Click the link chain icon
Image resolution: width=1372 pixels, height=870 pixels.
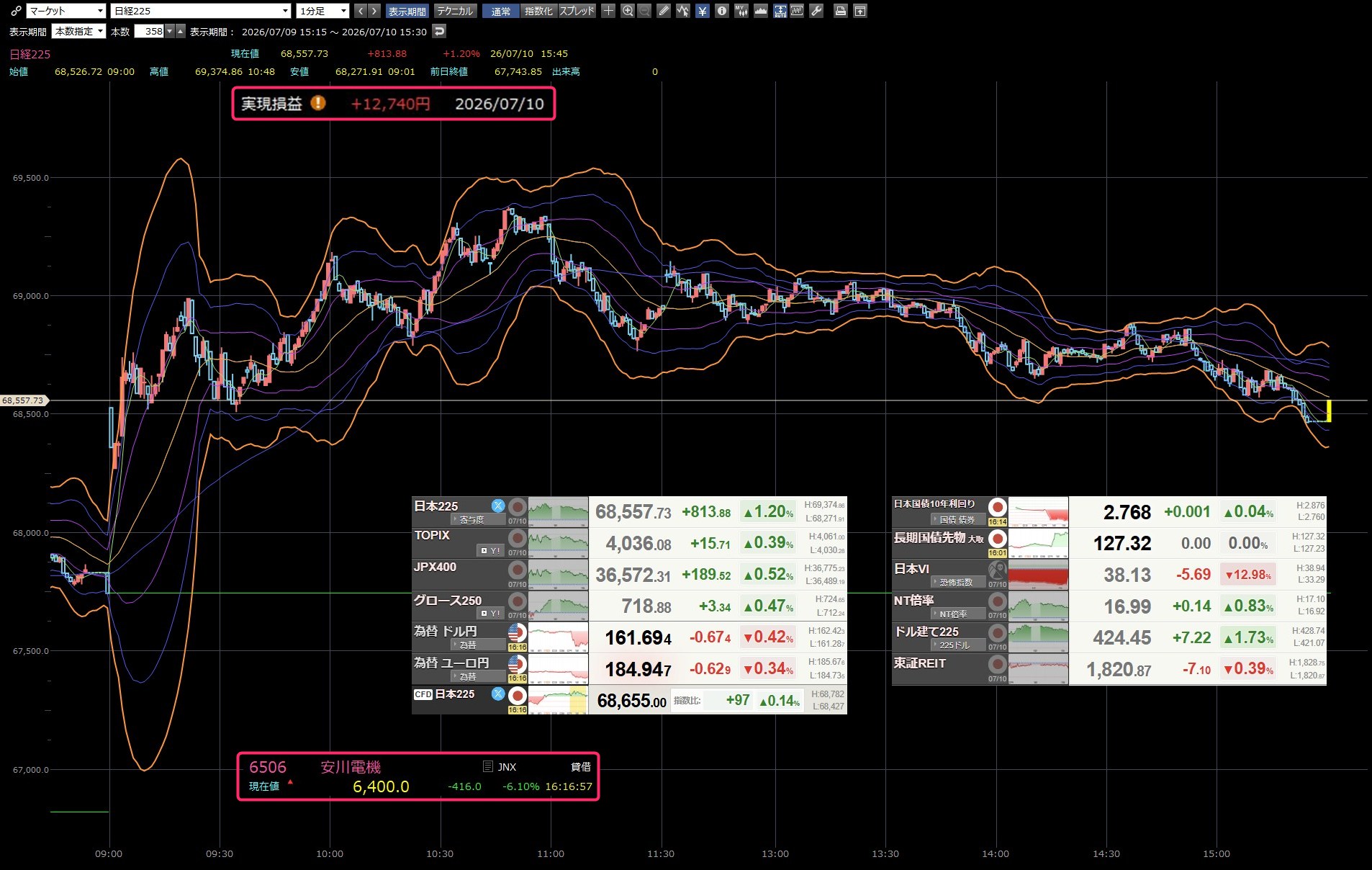point(16,11)
